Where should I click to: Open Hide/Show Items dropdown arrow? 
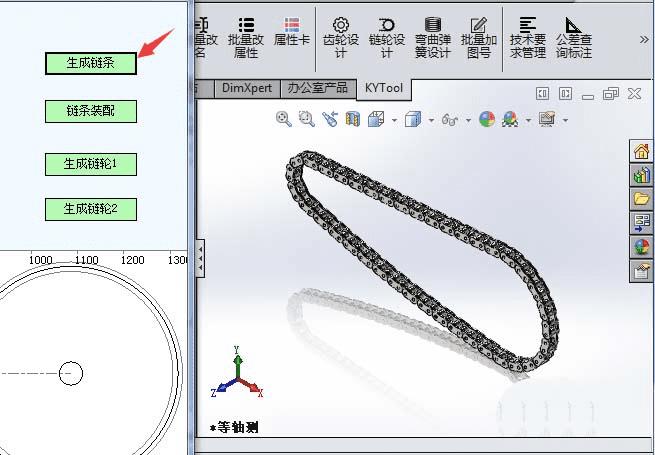[x=468, y=121]
